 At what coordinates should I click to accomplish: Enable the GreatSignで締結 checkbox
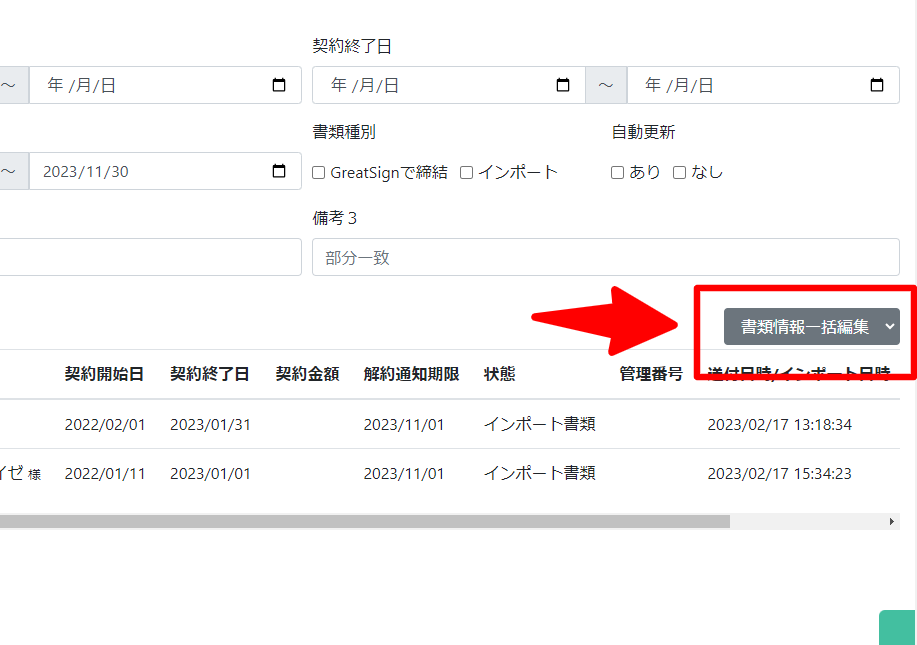point(319,172)
